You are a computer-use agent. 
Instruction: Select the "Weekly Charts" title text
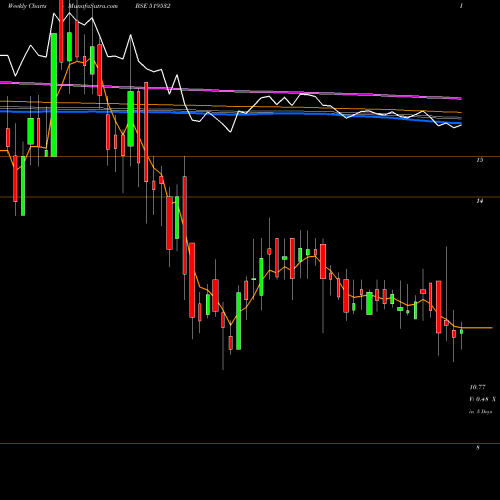27,6
